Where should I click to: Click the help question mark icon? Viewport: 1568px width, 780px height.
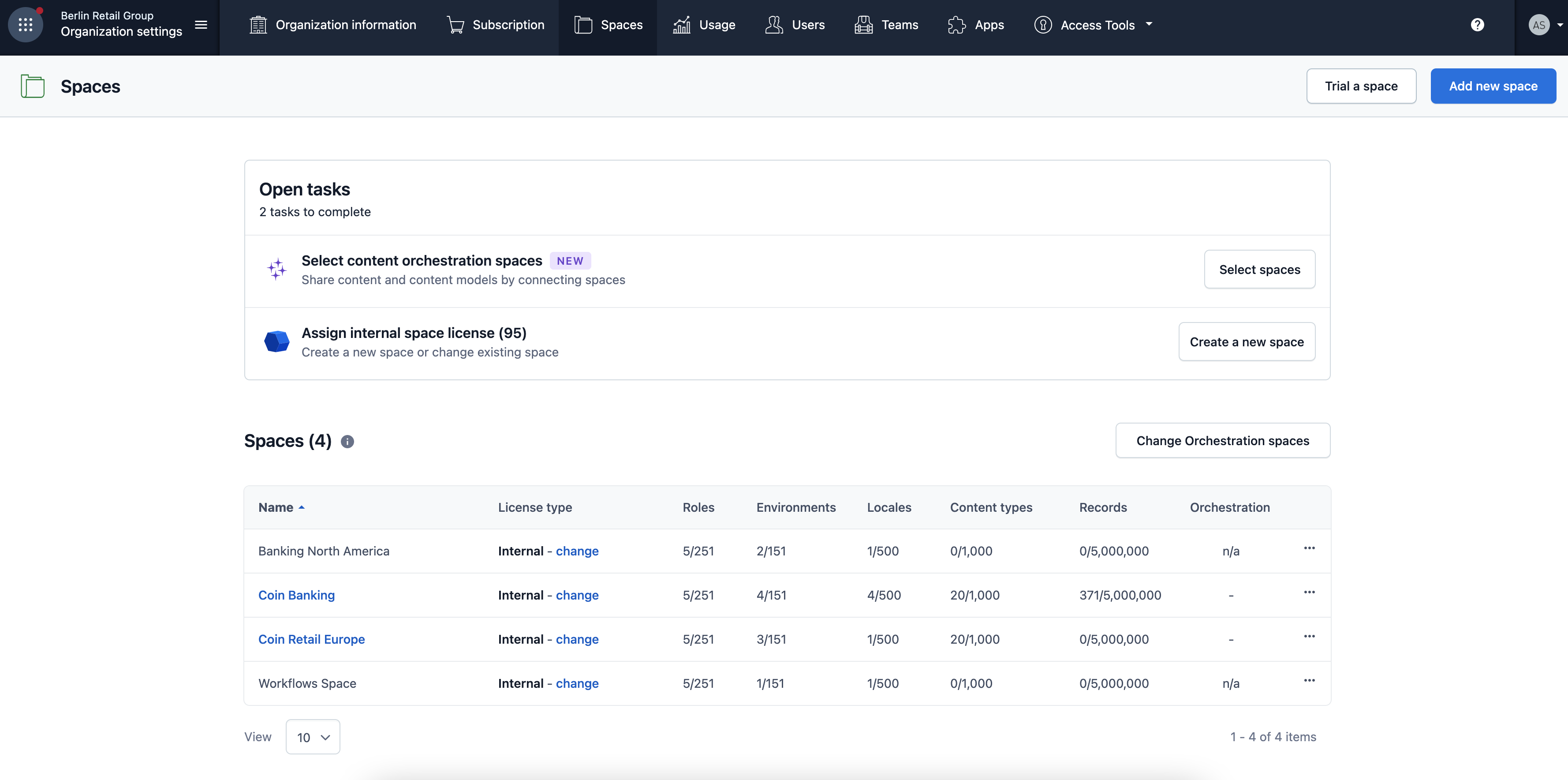pos(1477,25)
